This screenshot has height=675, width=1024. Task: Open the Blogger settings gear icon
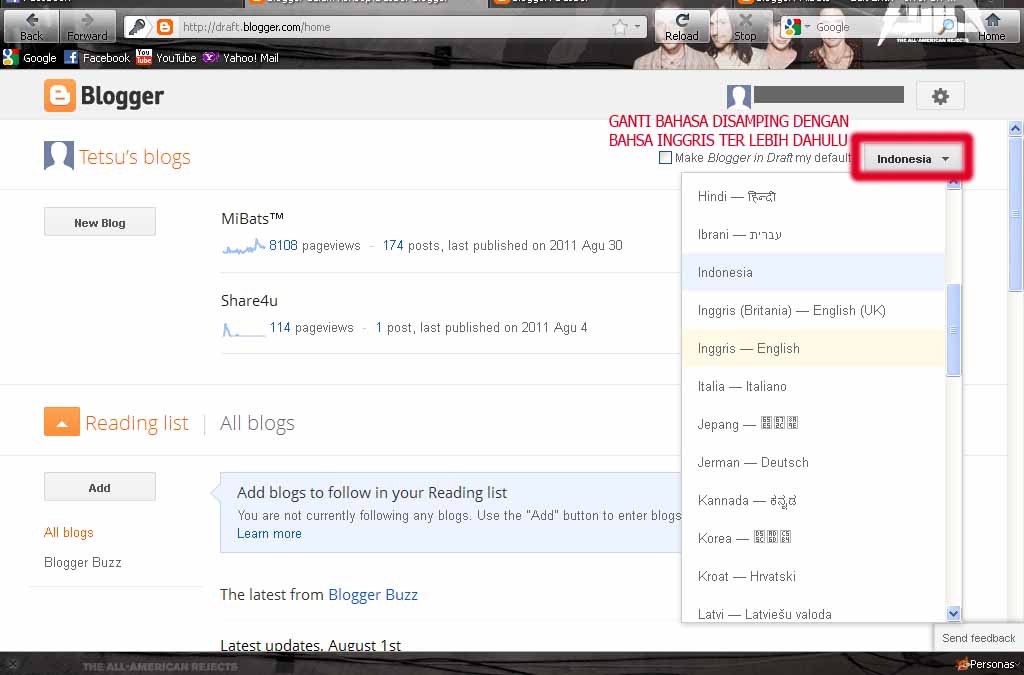click(x=939, y=96)
